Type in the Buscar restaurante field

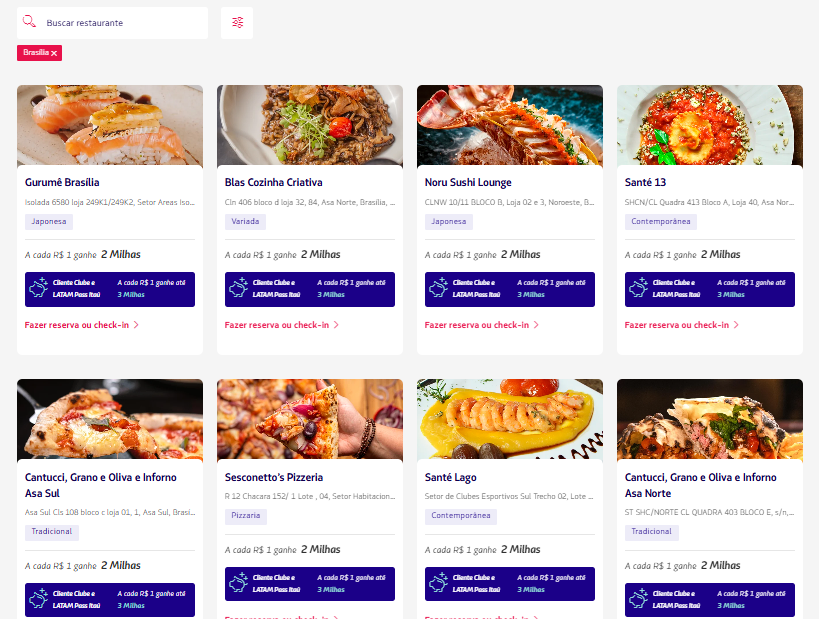coord(120,22)
